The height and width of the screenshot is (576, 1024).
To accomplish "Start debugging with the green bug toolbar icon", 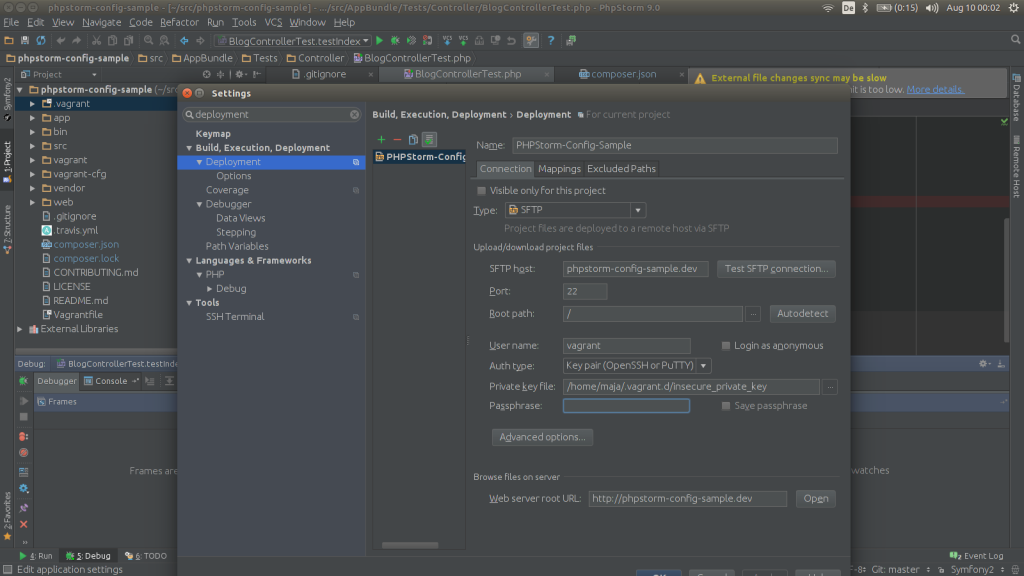I will point(395,40).
